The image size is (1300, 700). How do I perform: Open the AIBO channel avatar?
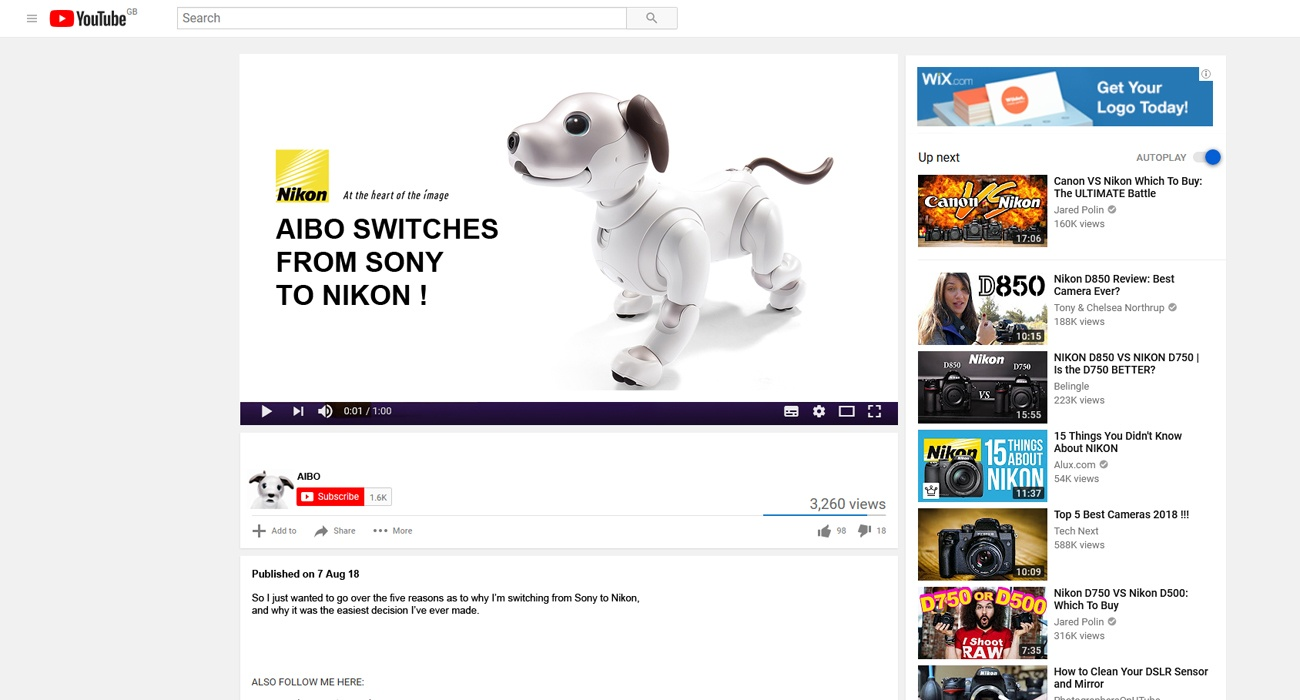click(x=271, y=490)
